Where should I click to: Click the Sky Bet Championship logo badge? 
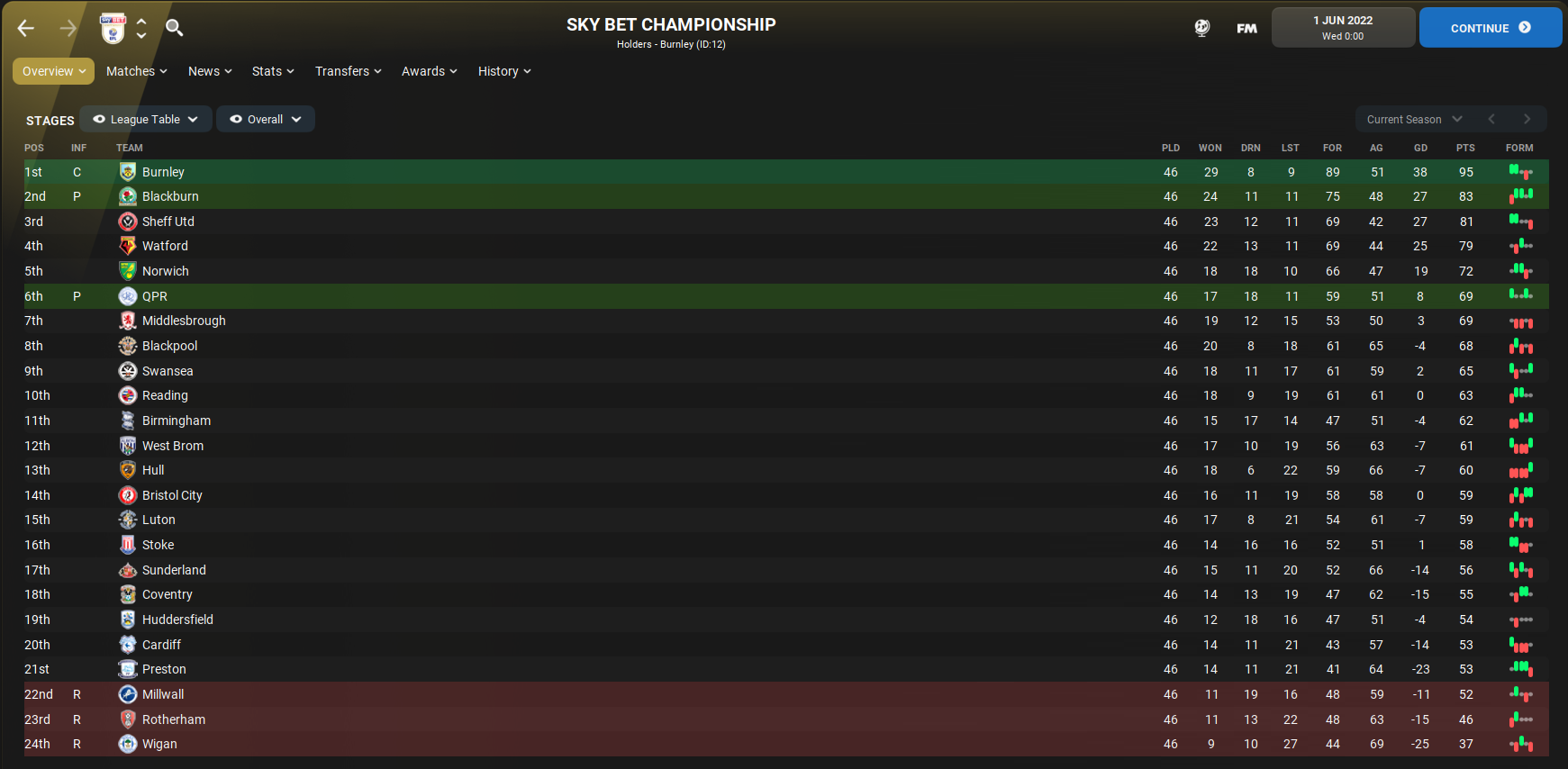tap(113, 28)
